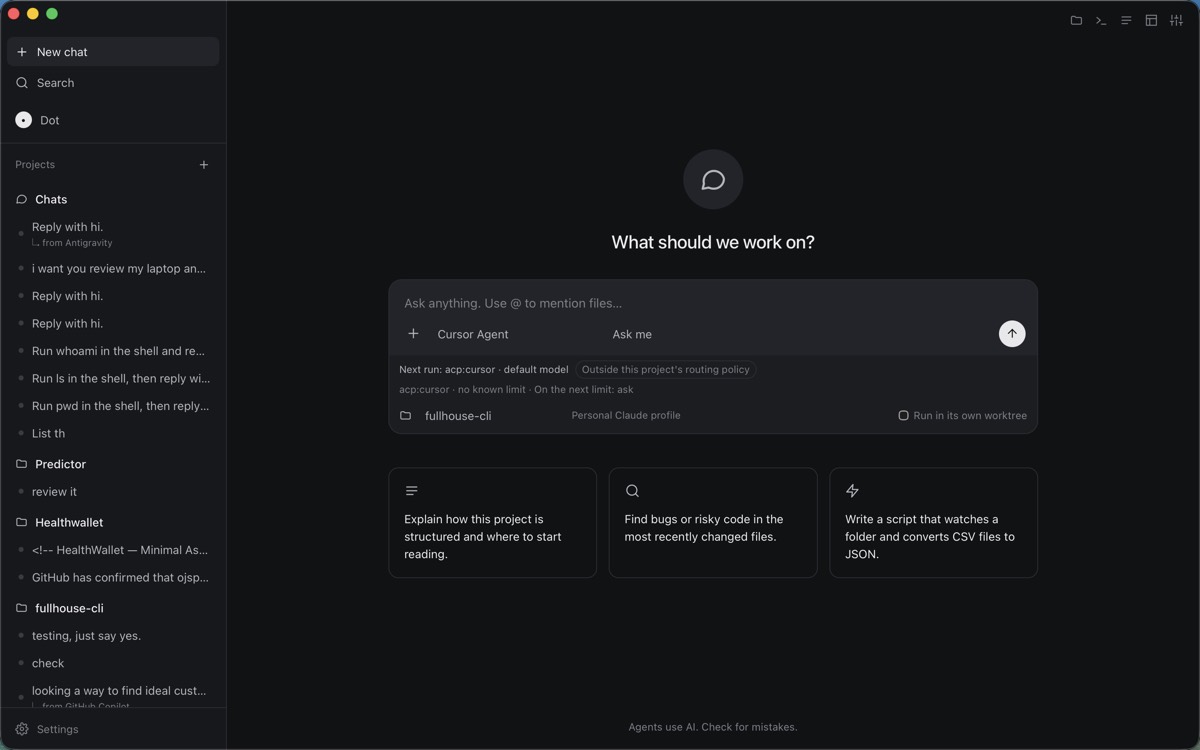Open the sliders settings icon in top toolbar

[1176, 20]
